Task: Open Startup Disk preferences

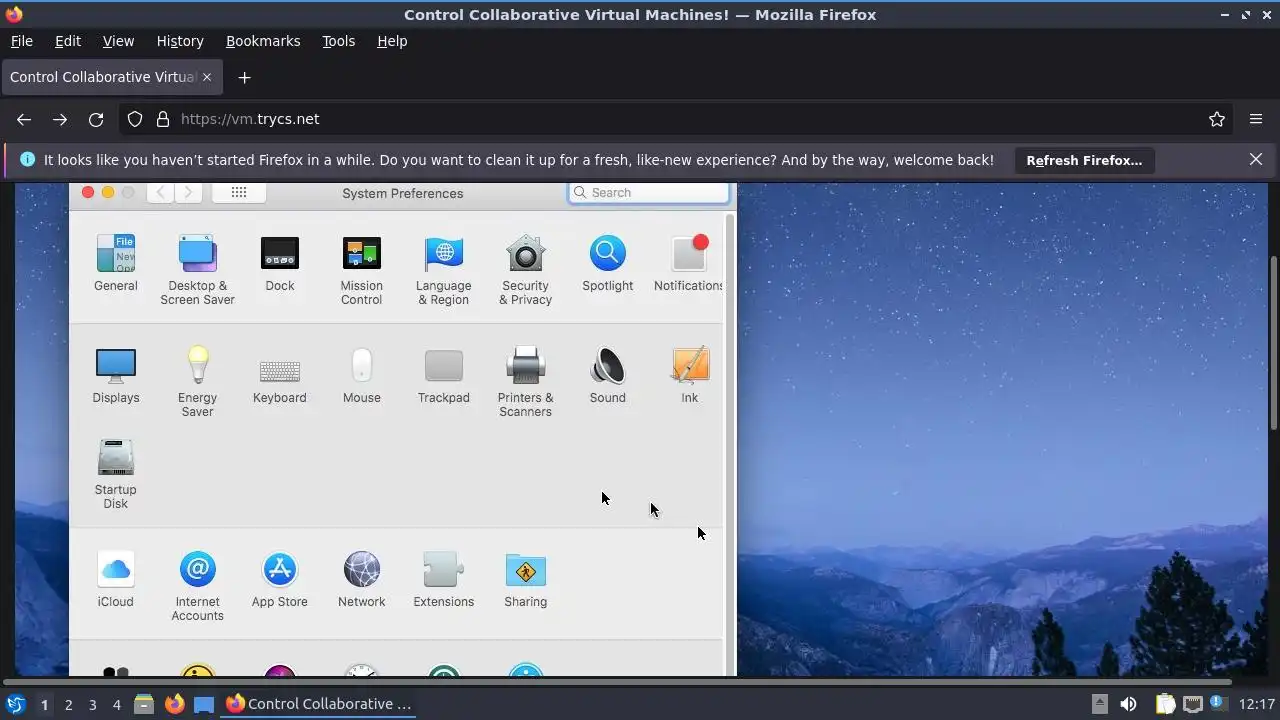Action: click(116, 474)
